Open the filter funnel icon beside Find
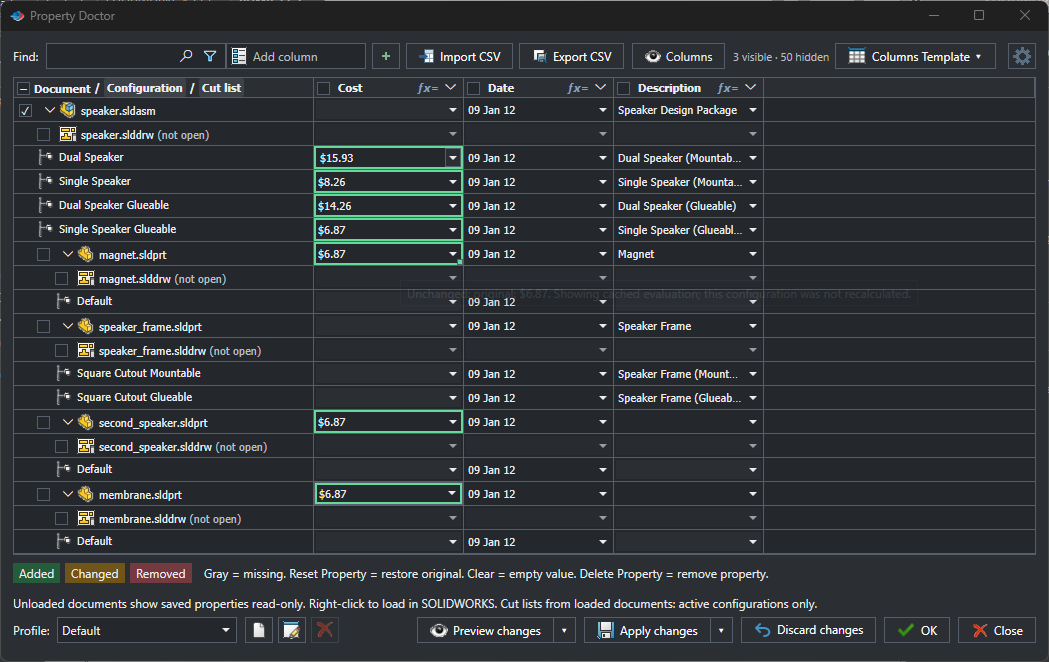 210,56
